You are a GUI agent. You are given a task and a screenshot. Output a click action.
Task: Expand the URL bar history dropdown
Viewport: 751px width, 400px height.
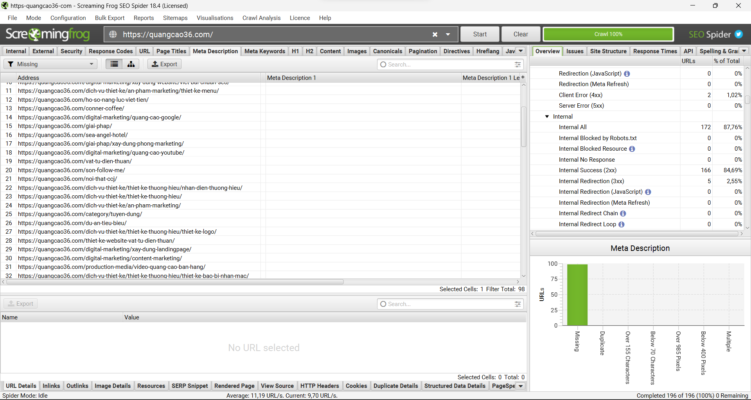[x=448, y=34]
